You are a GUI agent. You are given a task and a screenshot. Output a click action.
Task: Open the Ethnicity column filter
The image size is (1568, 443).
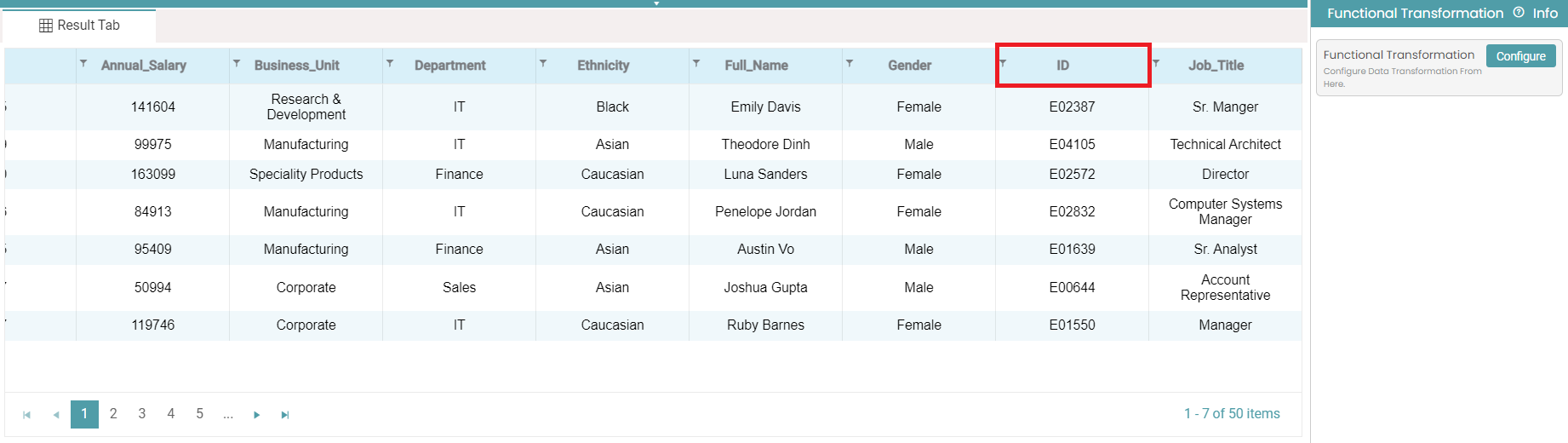click(x=543, y=64)
